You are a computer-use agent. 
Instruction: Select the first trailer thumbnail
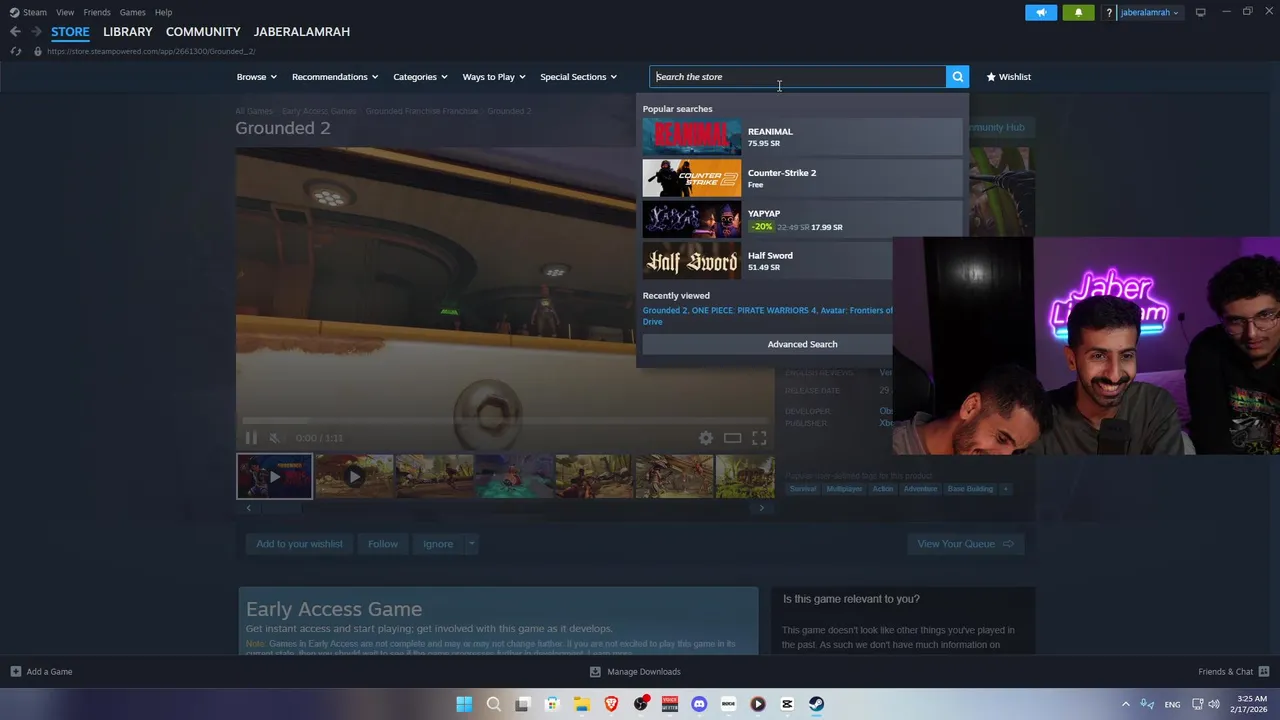[x=274, y=476]
